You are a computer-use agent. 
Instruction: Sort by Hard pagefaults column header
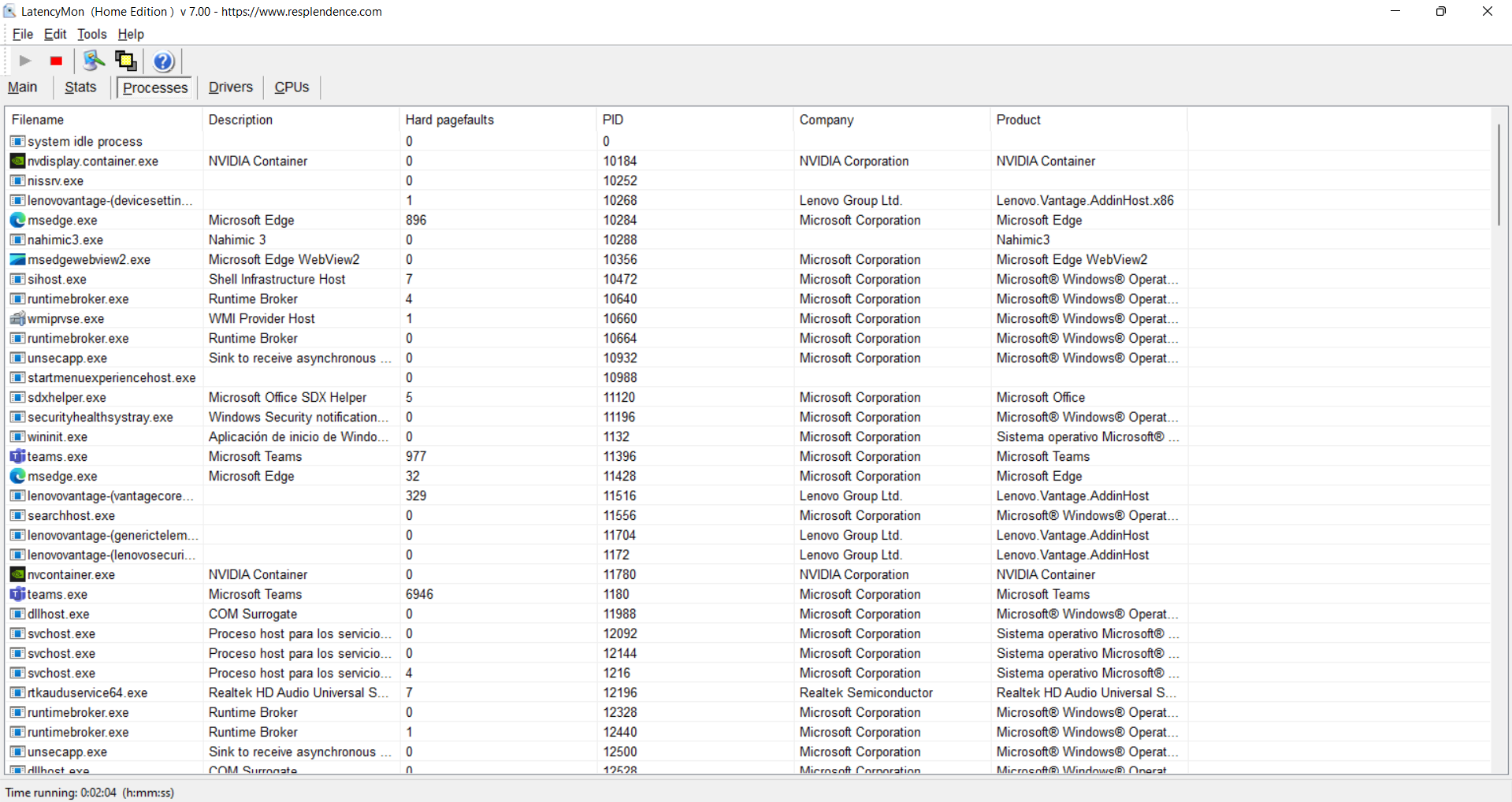click(x=498, y=120)
